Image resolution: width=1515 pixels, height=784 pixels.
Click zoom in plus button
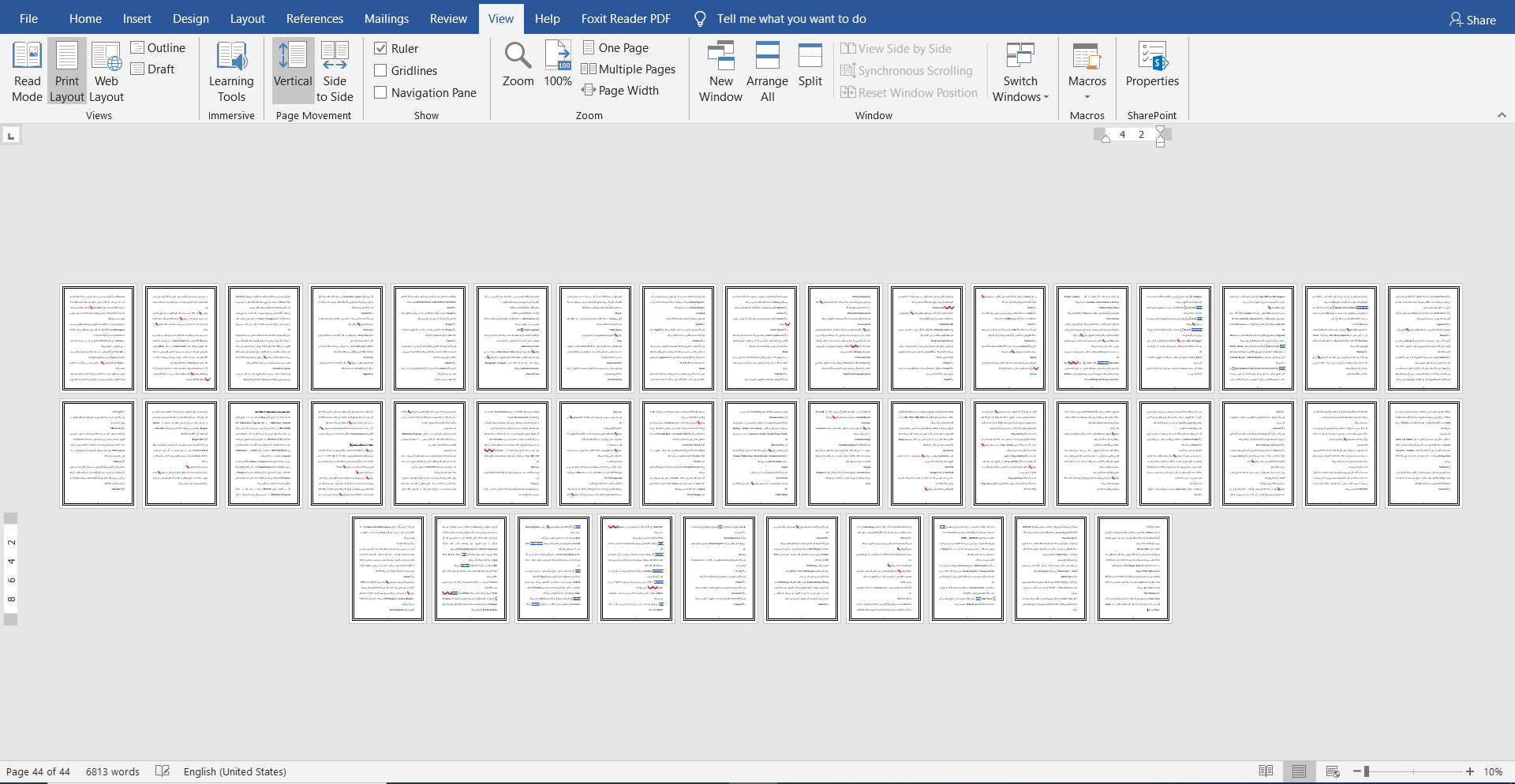[1470, 771]
